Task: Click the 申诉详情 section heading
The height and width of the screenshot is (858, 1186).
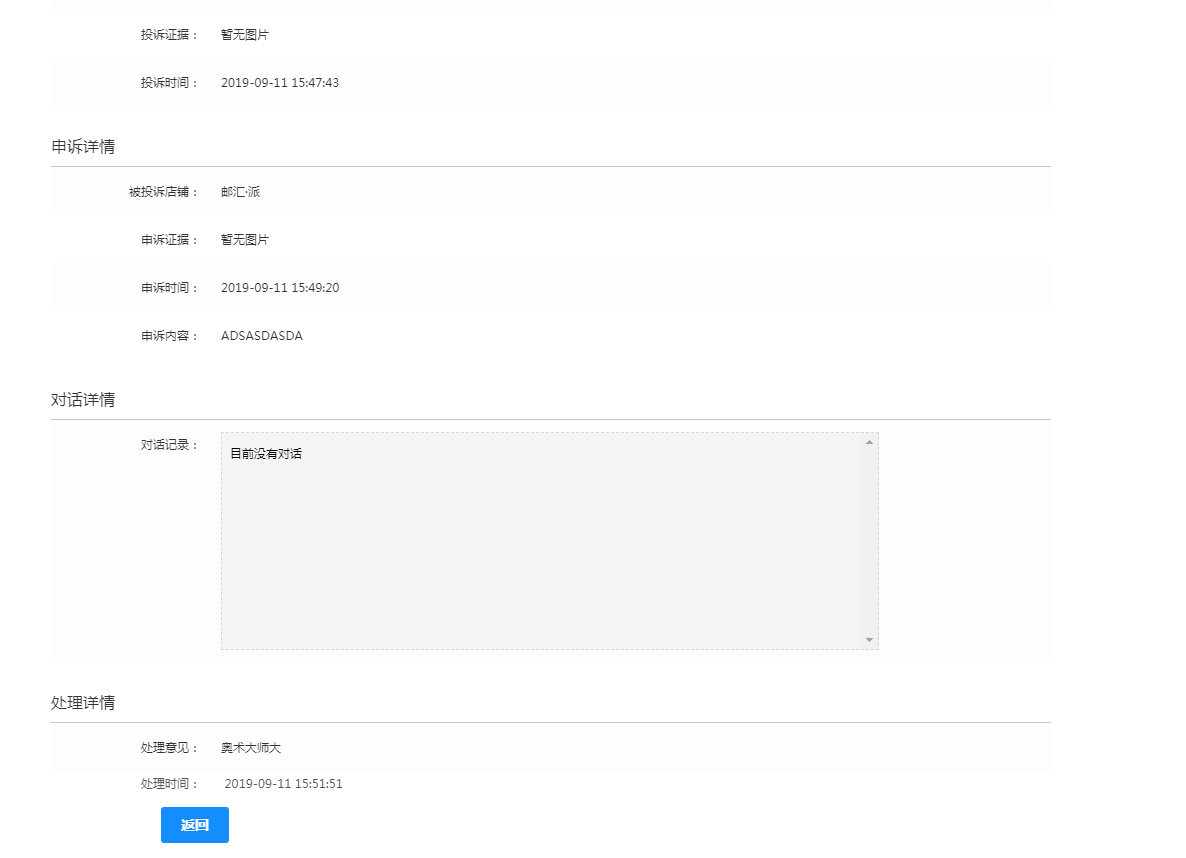Action: 83,147
